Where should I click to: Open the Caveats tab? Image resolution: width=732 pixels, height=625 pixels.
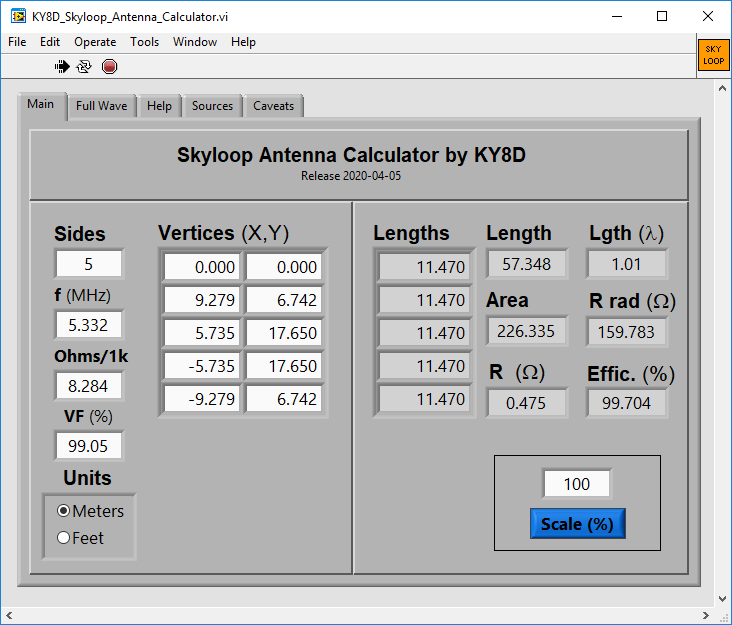(x=273, y=106)
